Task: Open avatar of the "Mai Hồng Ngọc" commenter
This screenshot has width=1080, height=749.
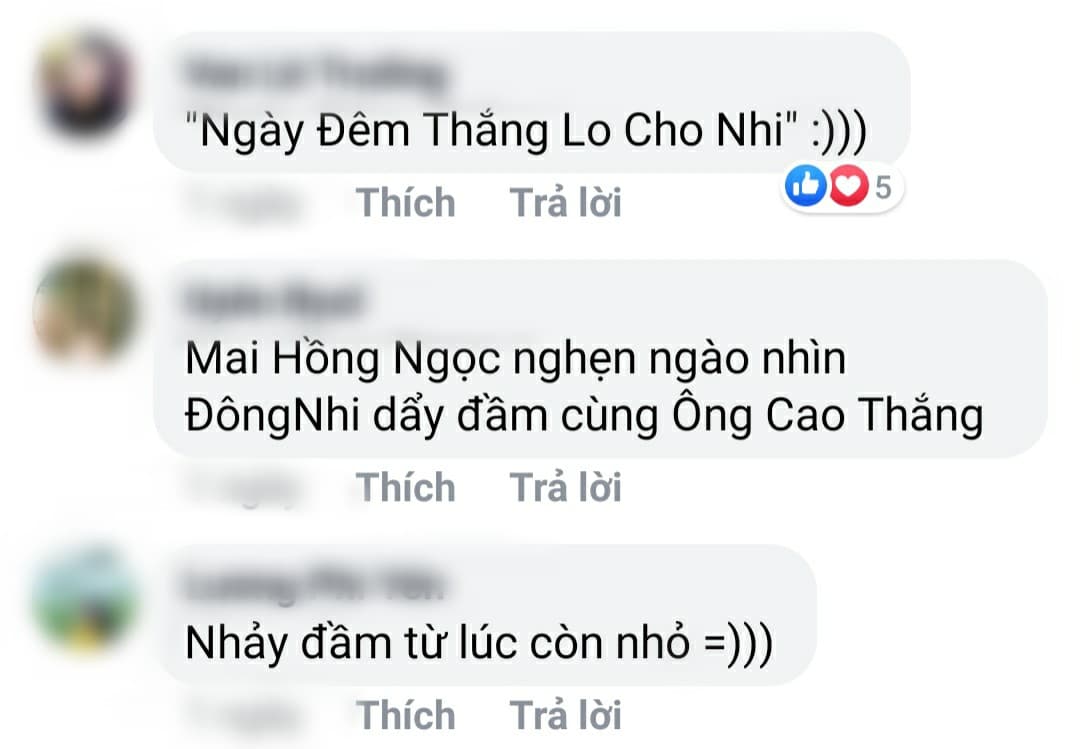Action: 84,311
